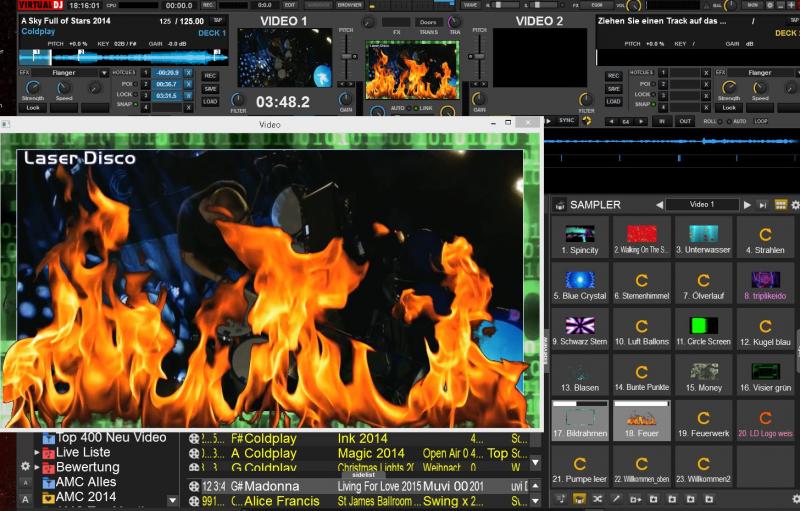Switch sampler to grid view
Screen dimensions: 800x511
pos(781,205)
